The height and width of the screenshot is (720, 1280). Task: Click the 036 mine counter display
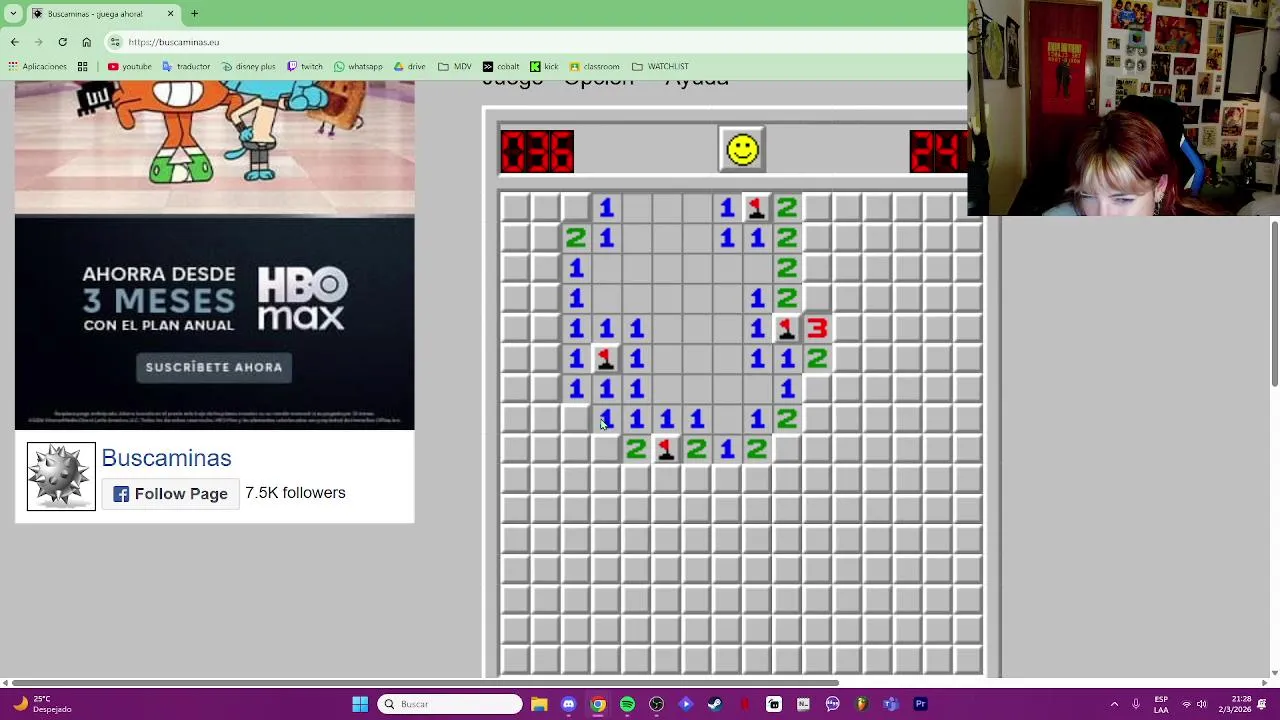537,151
